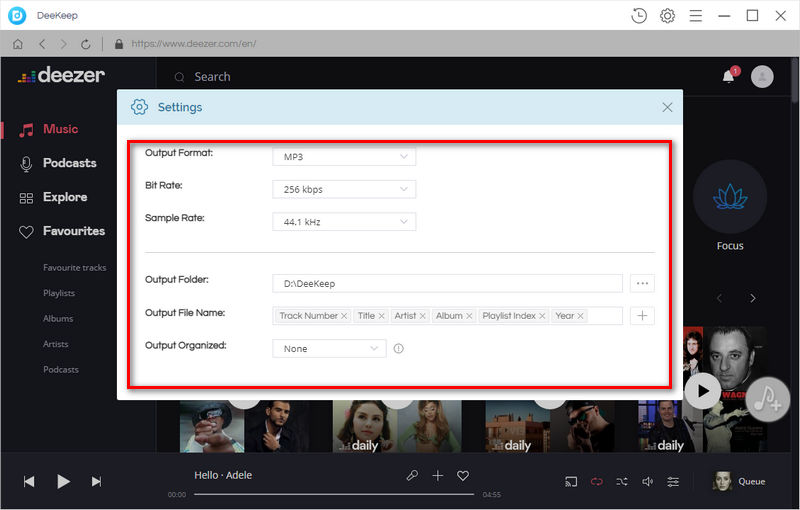The image size is (800, 510).
Task: Show previous carousel items arrow
Action: (719, 298)
